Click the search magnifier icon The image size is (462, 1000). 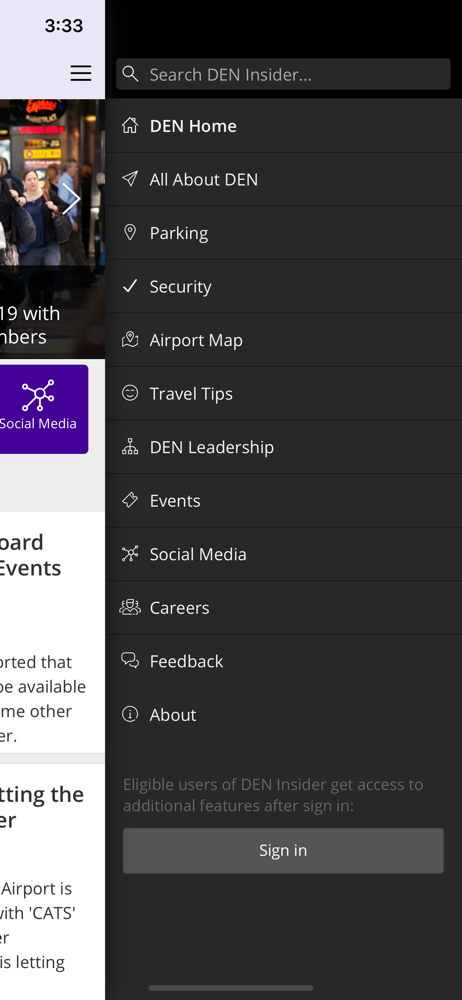click(x=130, y=74)
